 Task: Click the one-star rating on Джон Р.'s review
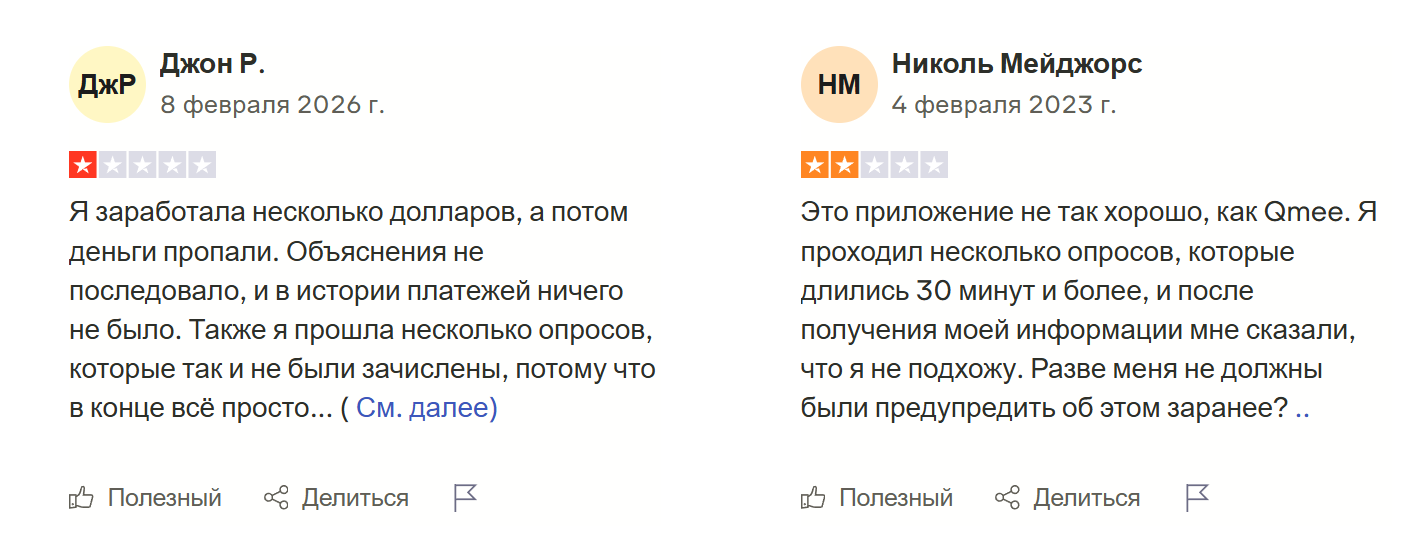(142, 165)
